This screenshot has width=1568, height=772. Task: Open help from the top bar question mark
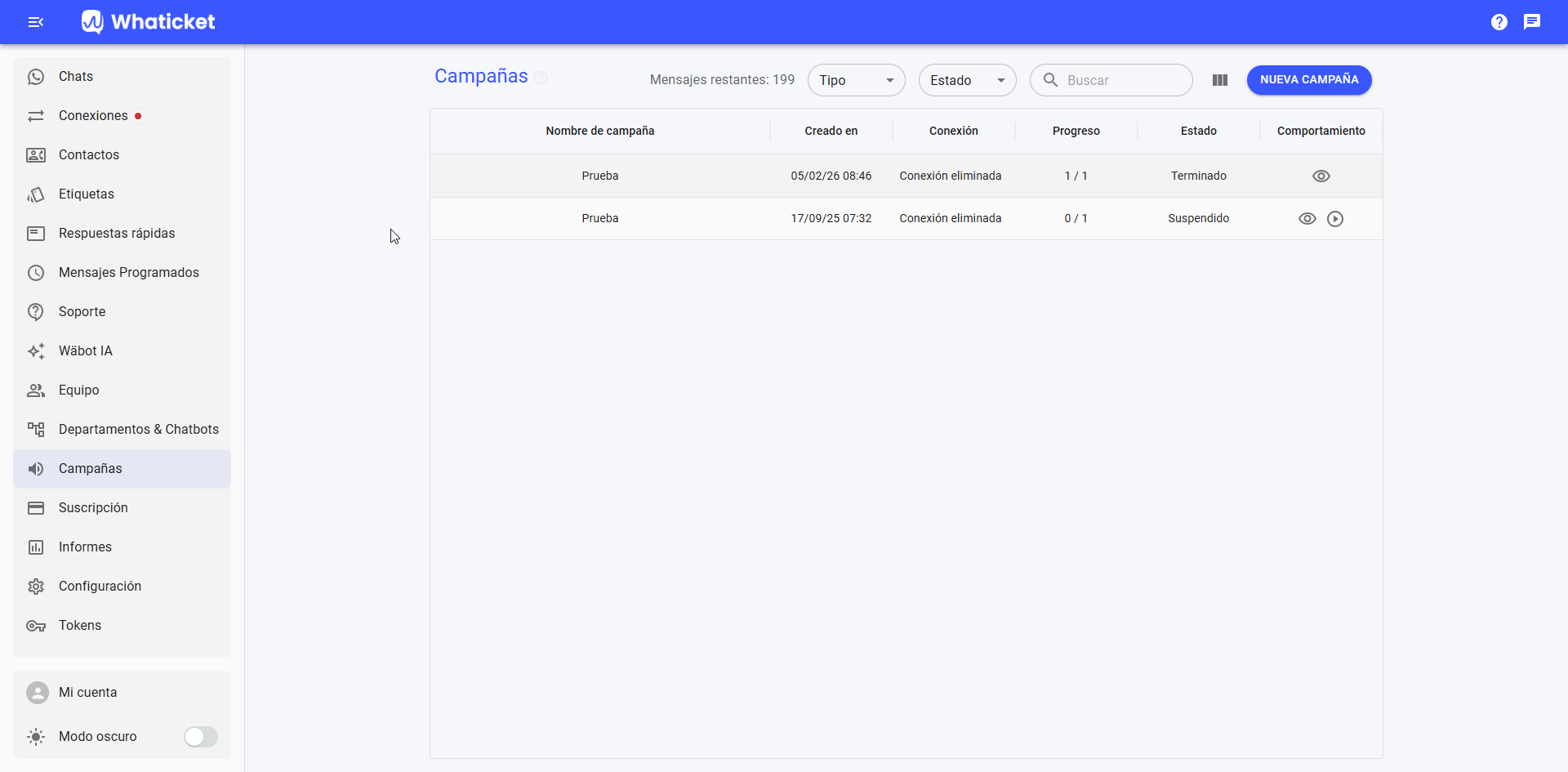[1499, 22]
